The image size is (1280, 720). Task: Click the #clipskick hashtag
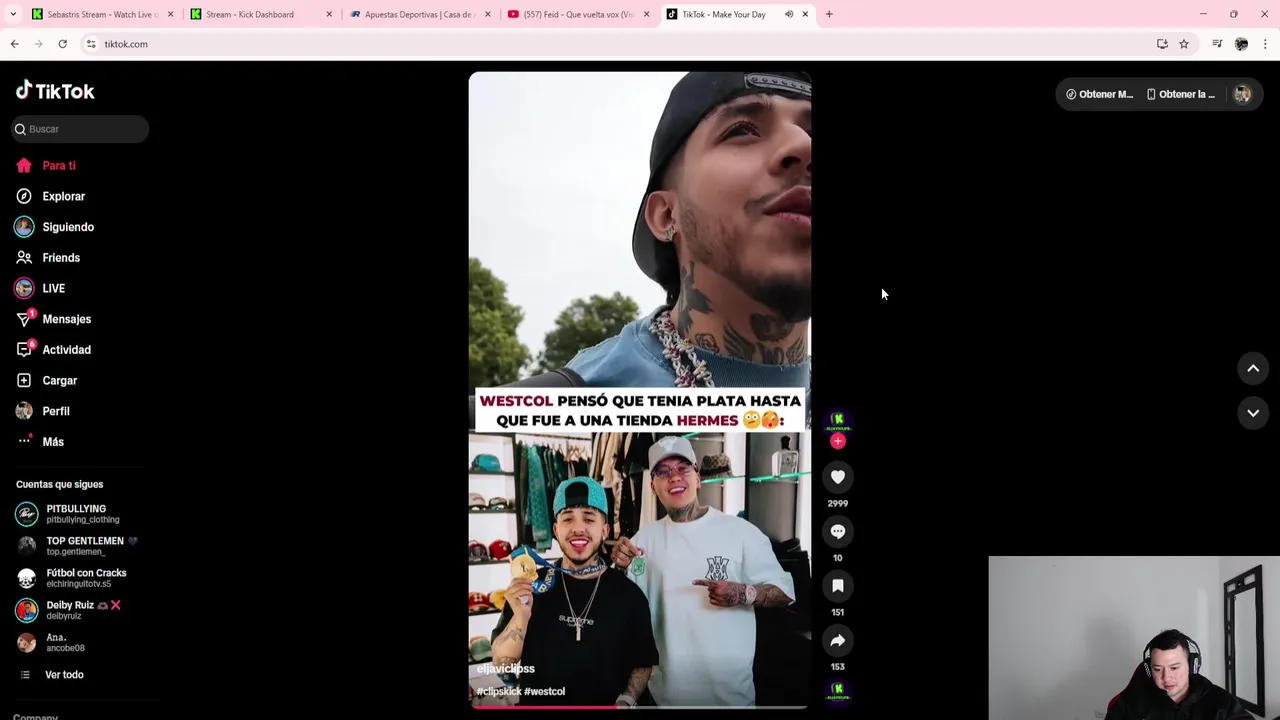[x=499, y=691]
